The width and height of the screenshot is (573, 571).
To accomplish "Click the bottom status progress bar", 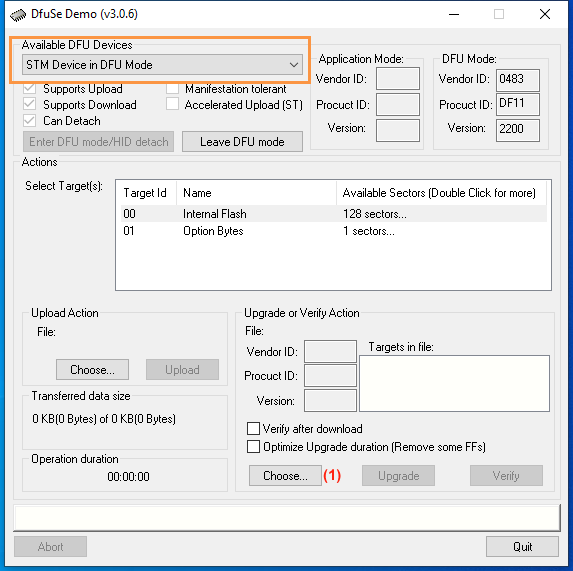I will pos(287,518).
